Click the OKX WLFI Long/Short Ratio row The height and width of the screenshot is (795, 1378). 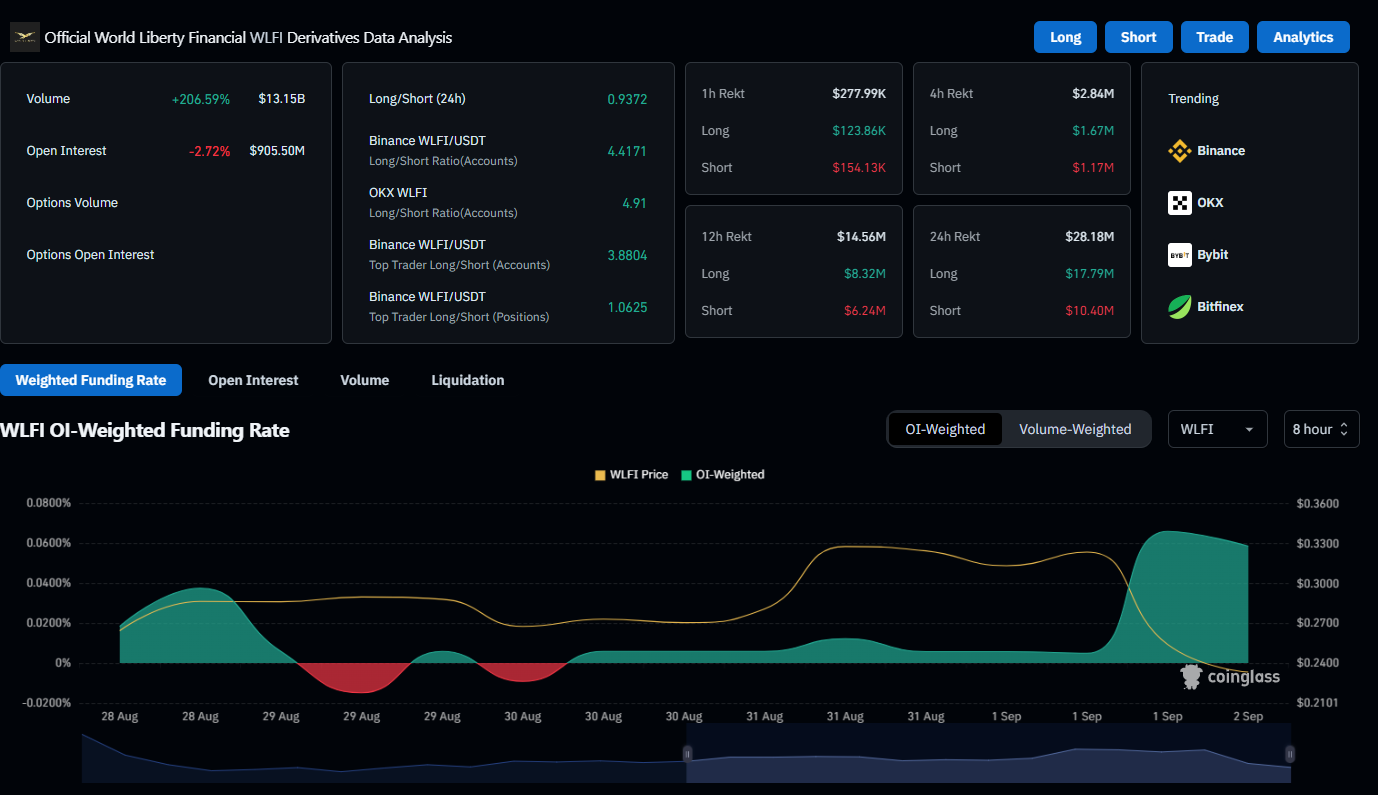tap(508, 203)
